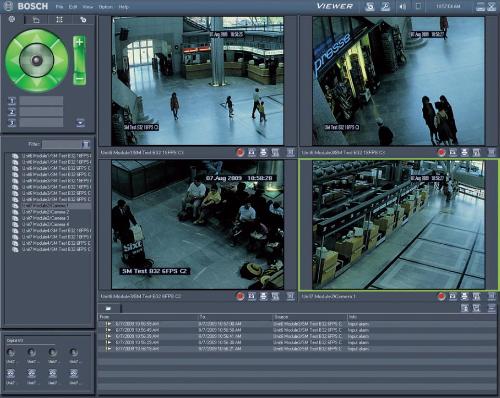The height and width of the screenshot is (398, 500).
Task: Open the Help menu
Action: (x=123, y=7)
